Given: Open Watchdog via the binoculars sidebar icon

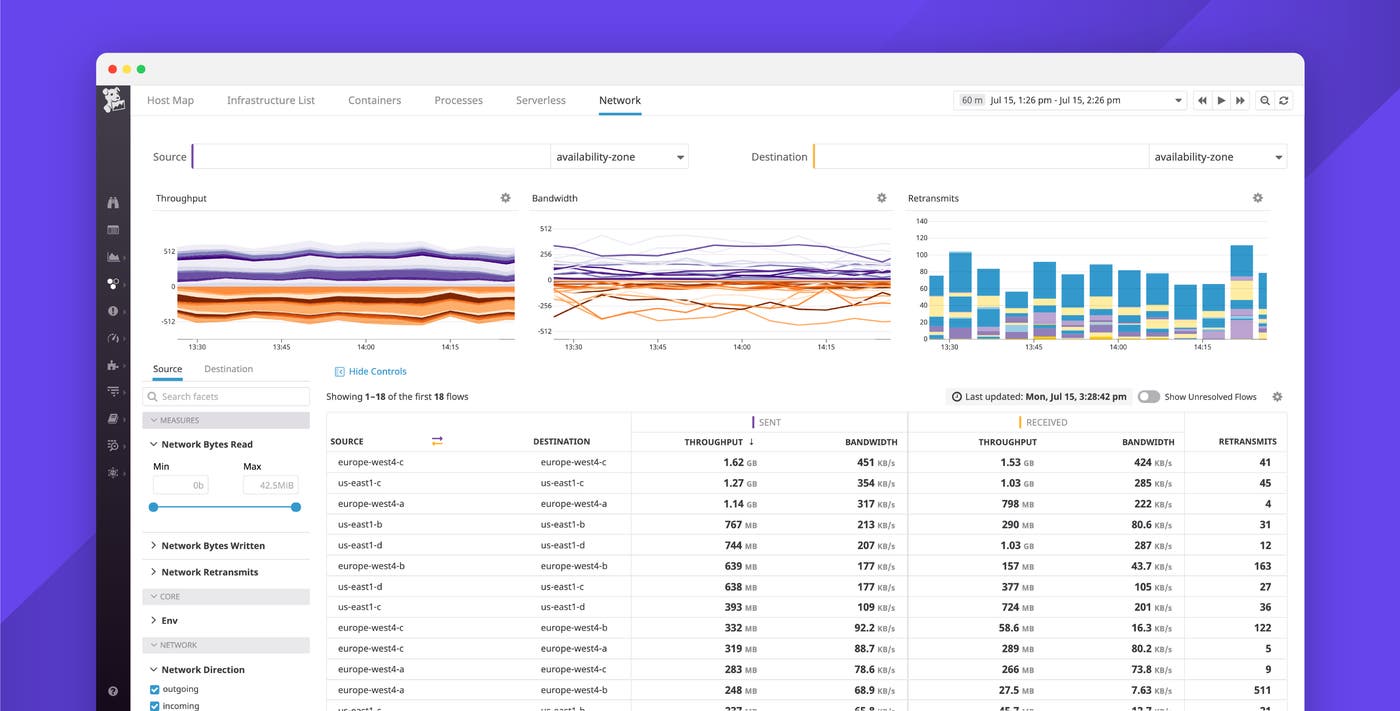Looking at the screenshot, I should pos(113,202).
